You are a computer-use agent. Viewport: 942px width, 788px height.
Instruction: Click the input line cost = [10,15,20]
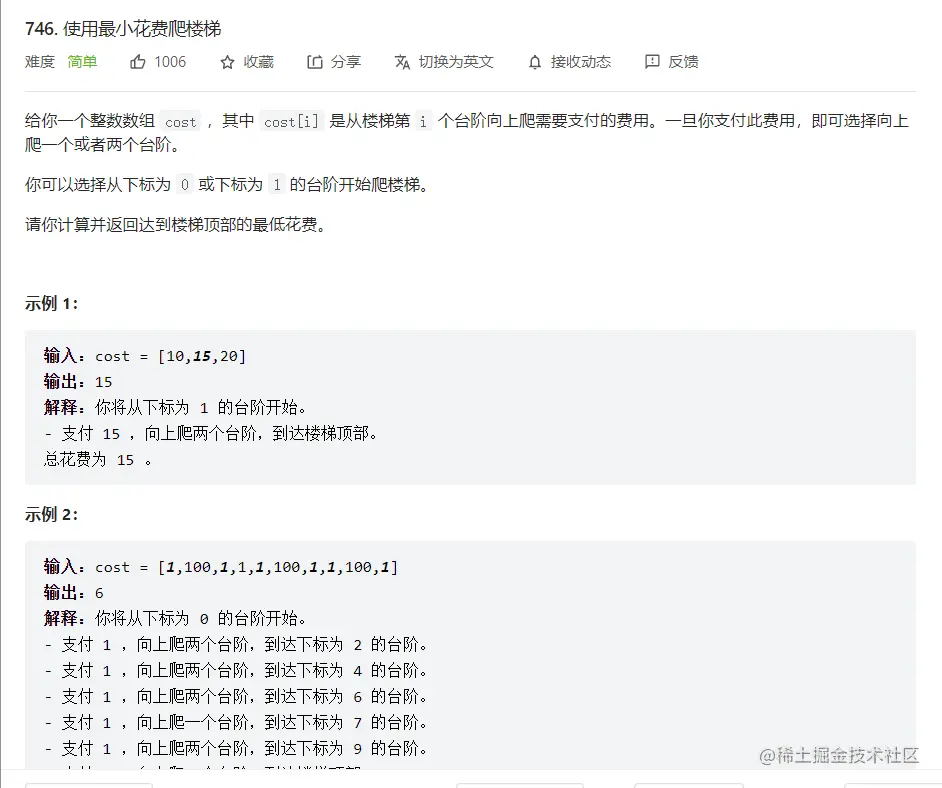pyautogui.click(x=145, y=356)
